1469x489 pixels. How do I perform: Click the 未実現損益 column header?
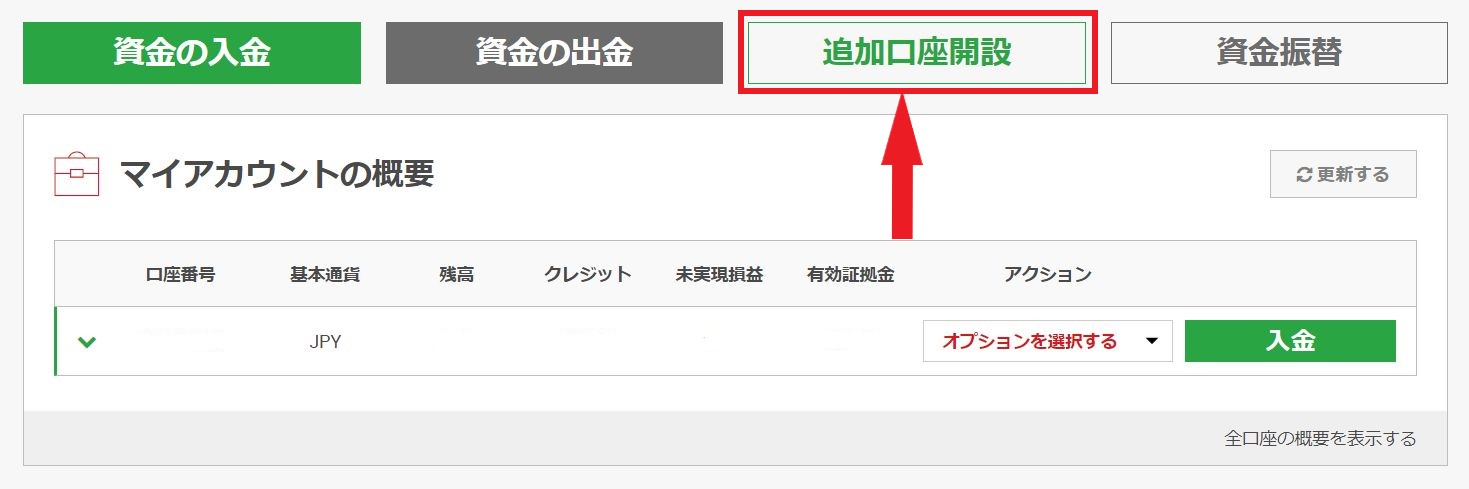[719, 274]
